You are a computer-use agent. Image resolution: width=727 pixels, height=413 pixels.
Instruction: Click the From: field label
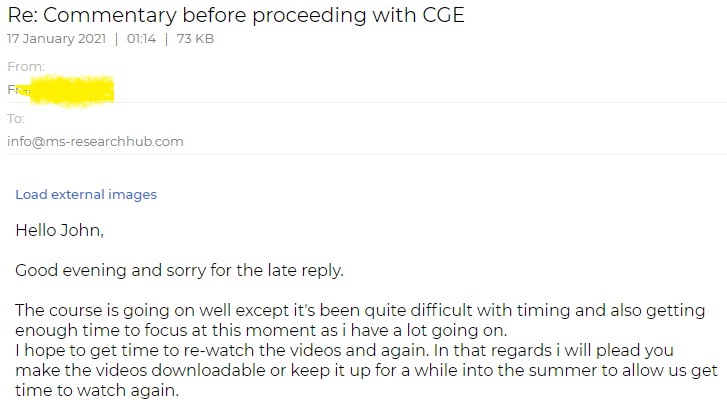(26, 67)
